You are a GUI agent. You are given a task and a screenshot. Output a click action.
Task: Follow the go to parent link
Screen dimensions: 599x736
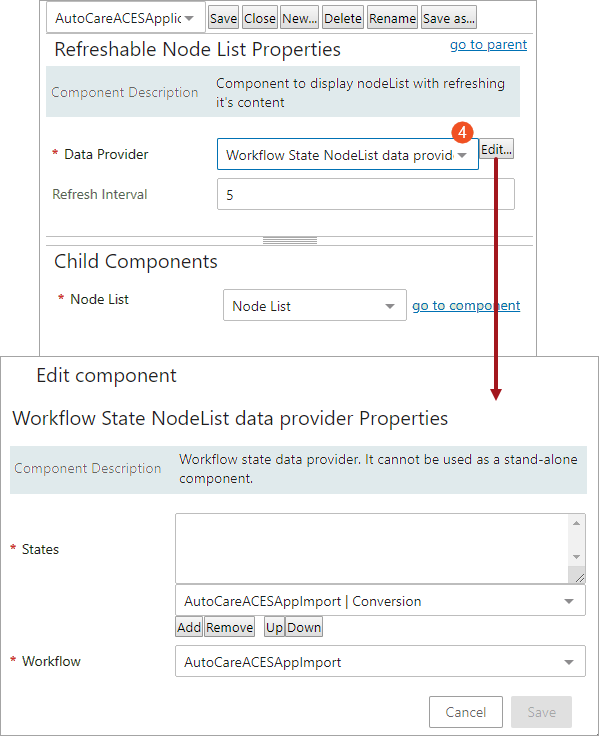pyautogui.click(x=488, y=45)
